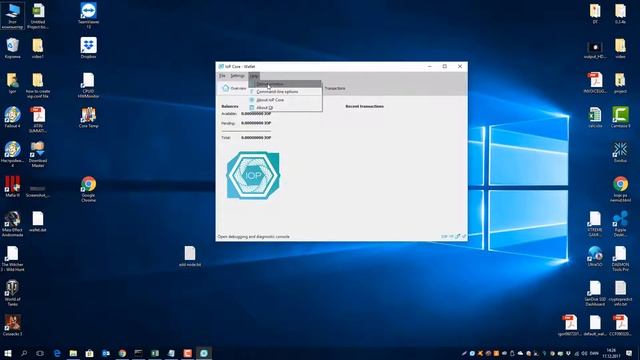Open the Settings menu in IoP wallet
The width and height of the screenshot is (640, 360).
click(x=237, y=76)
